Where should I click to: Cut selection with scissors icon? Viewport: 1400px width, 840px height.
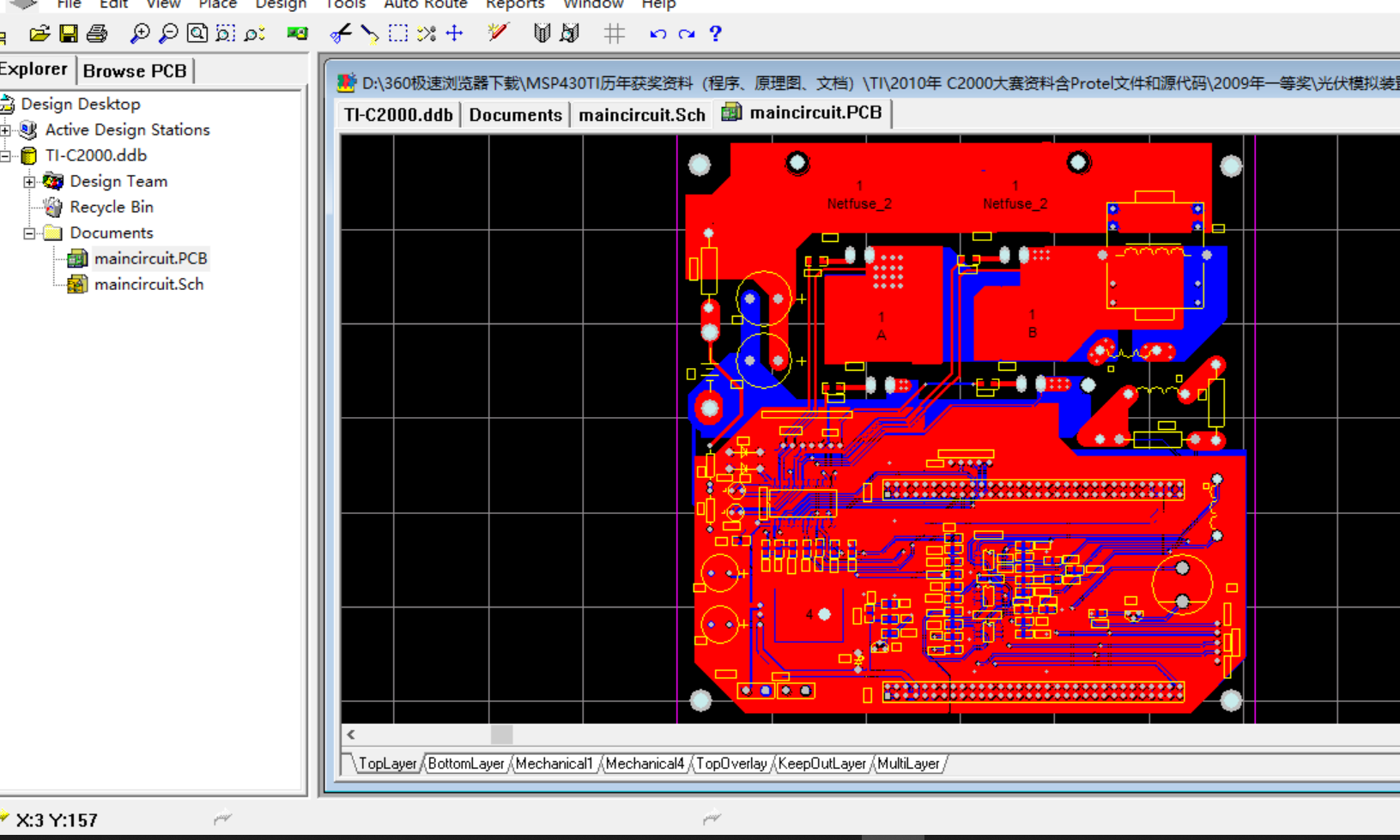pos(340,33)
